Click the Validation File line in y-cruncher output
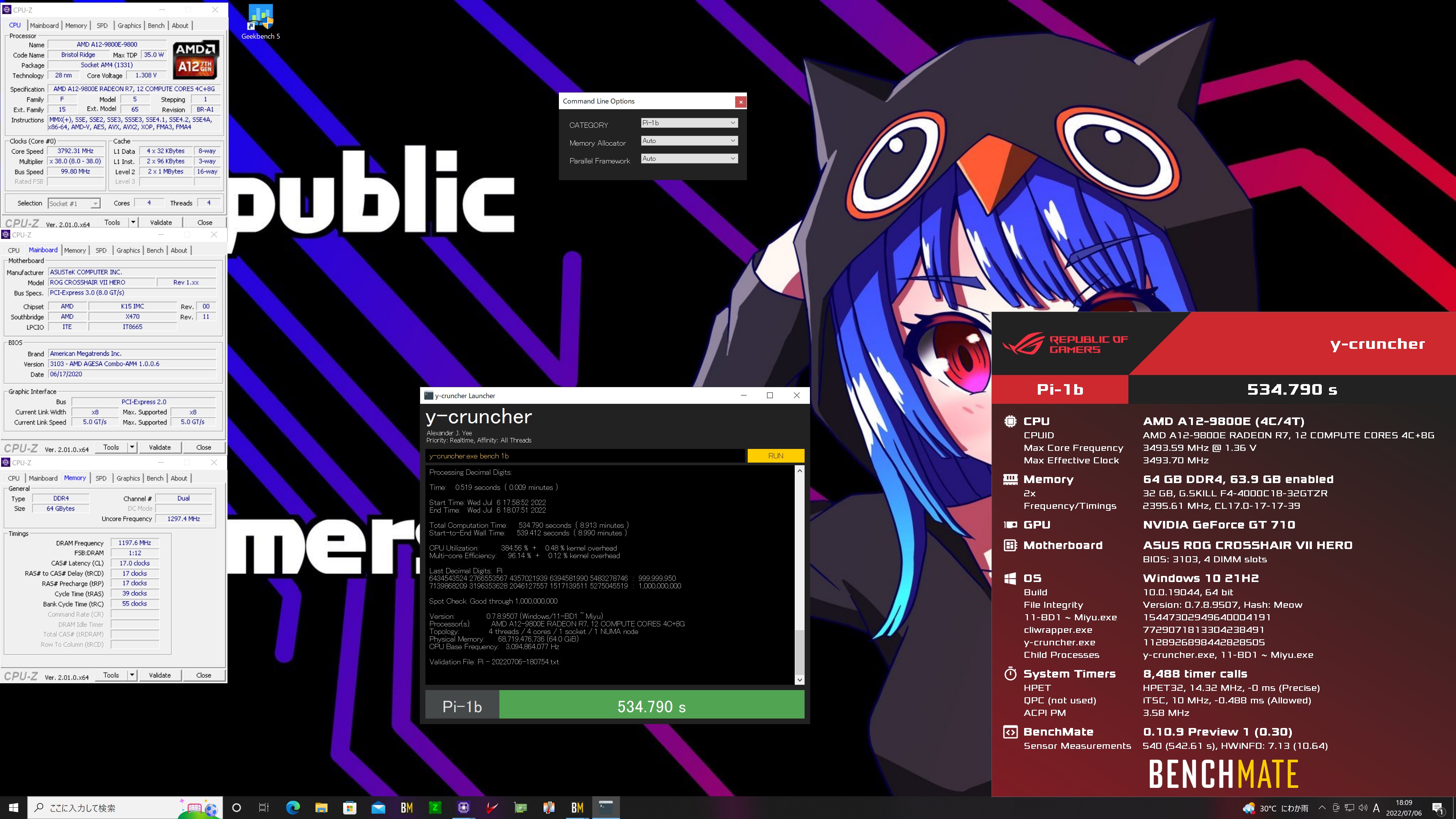The width and height of the screenshot is (1456, 819). click(x=493, y=662)
